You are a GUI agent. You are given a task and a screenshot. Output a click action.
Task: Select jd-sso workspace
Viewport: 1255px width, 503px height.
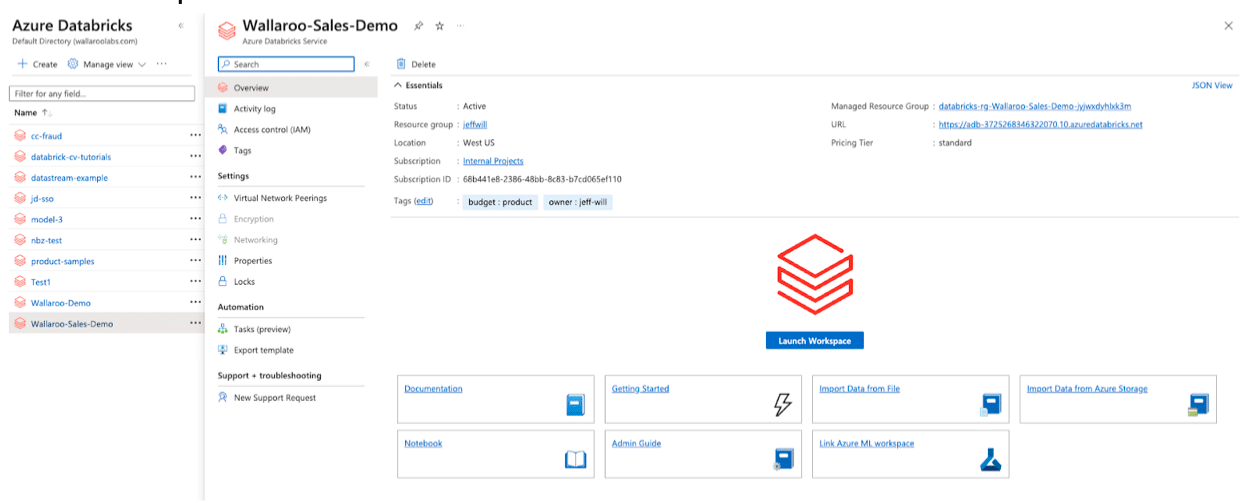pos(43,199)
